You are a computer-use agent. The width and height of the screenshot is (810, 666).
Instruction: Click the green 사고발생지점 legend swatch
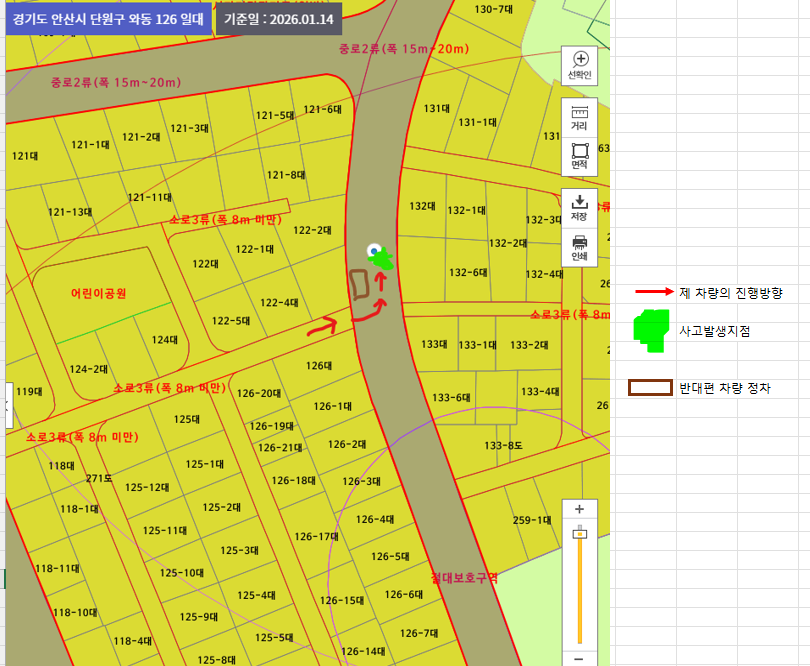pyautogui.click(x=651, y=330)
